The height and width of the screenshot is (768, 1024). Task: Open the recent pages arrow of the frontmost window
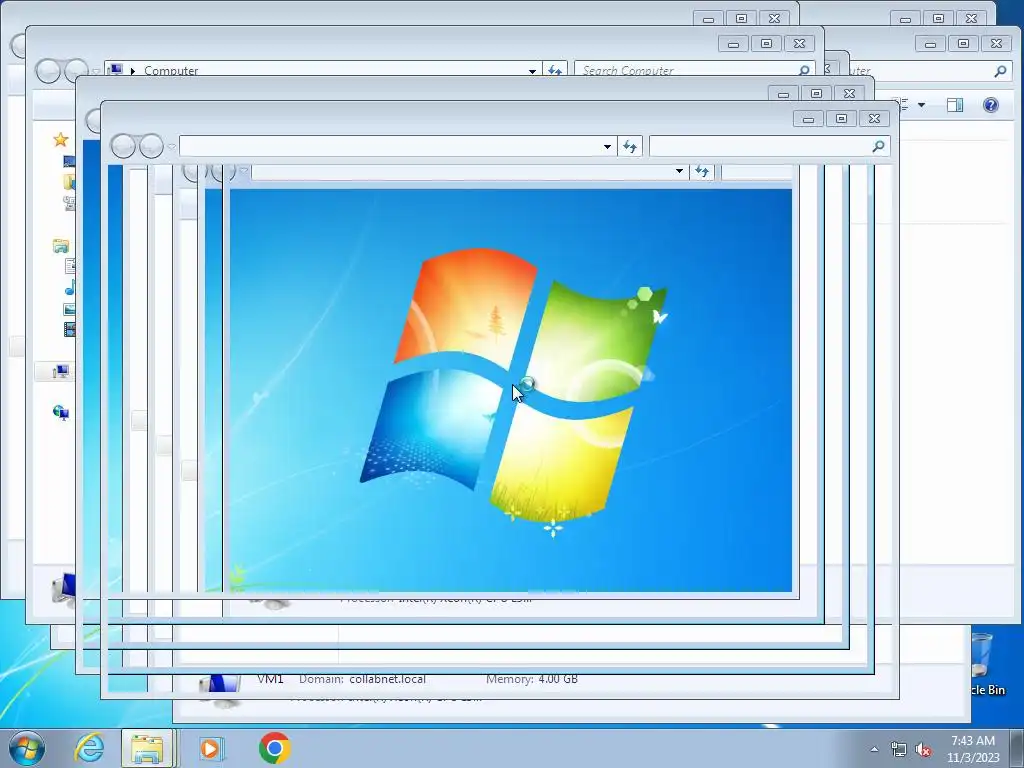(172, 146)
